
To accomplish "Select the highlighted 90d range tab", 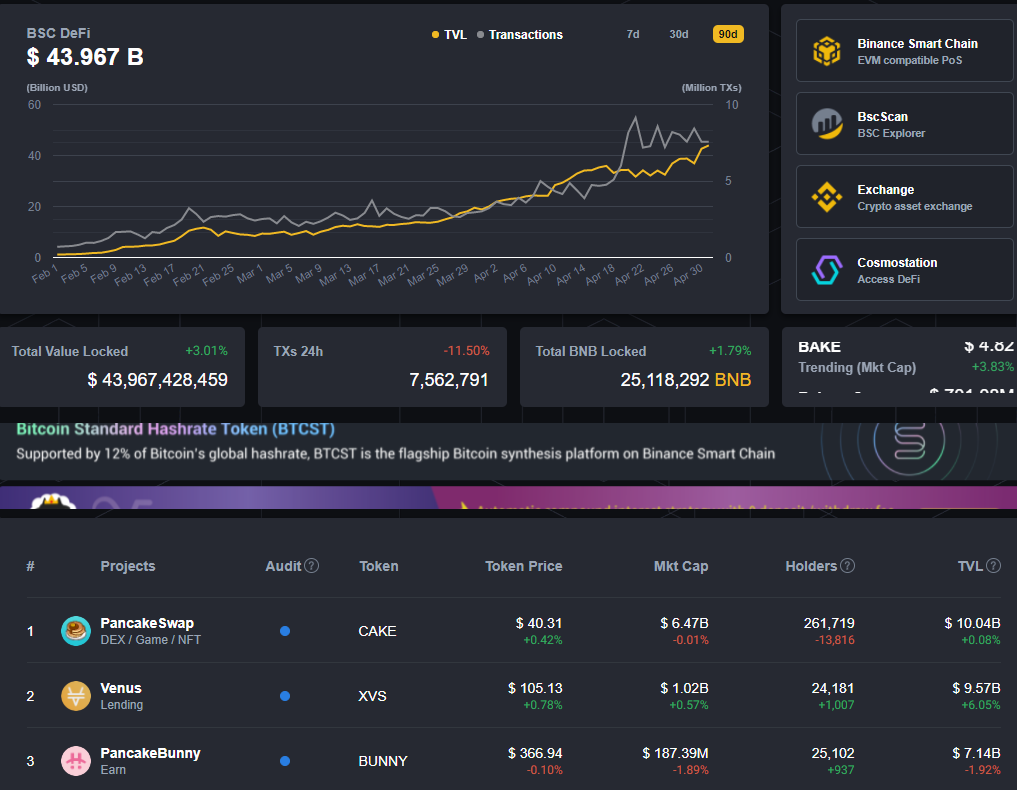I will 727,34.
